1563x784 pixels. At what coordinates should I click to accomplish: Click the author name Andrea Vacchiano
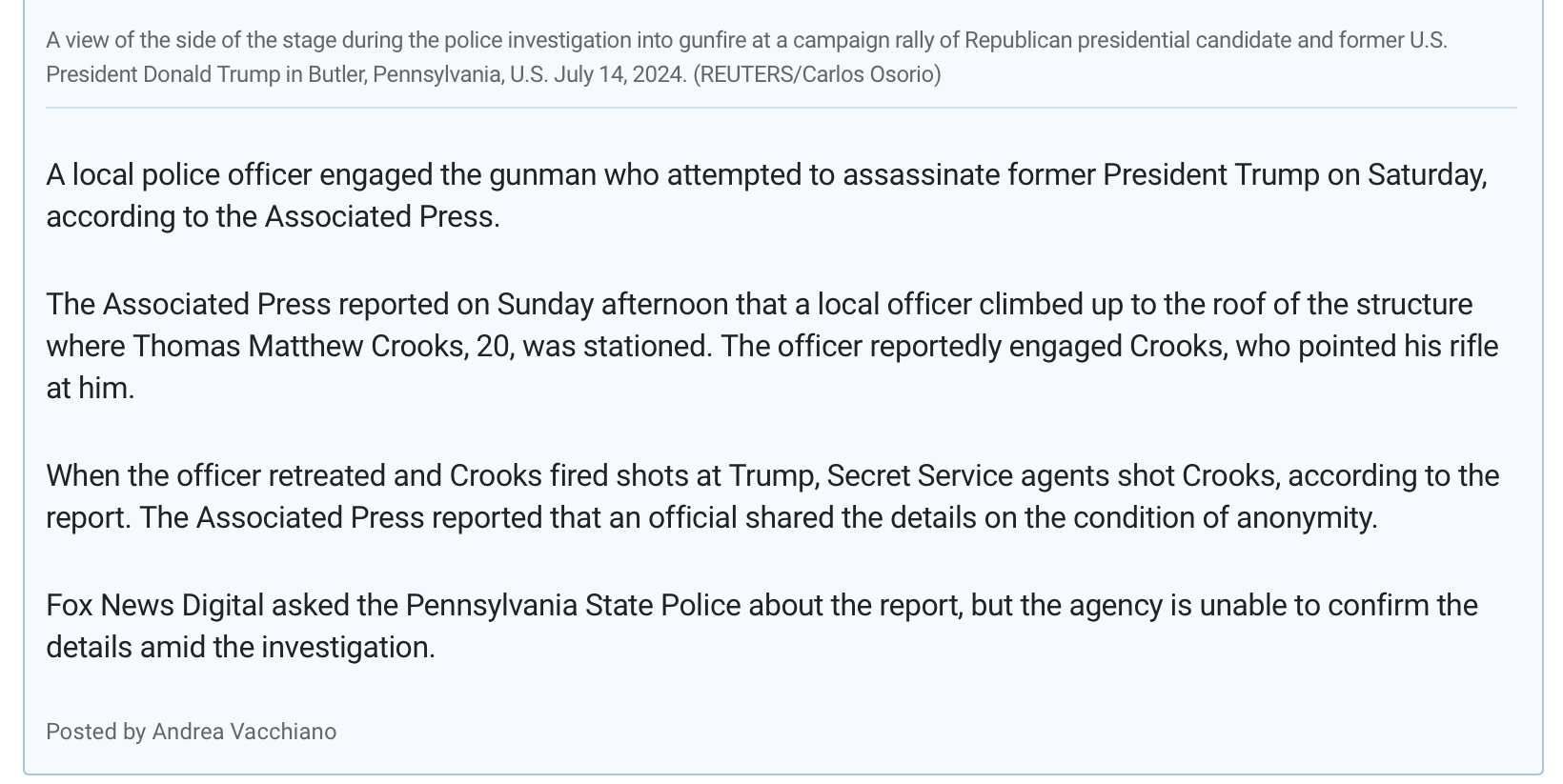244,732
